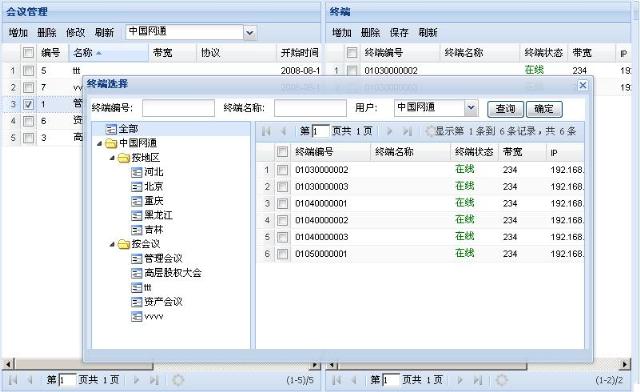Check row 01040000002 in dialog grid
Image resolution: width=640 pixels, height=392 pixels.
coord(282,220)
